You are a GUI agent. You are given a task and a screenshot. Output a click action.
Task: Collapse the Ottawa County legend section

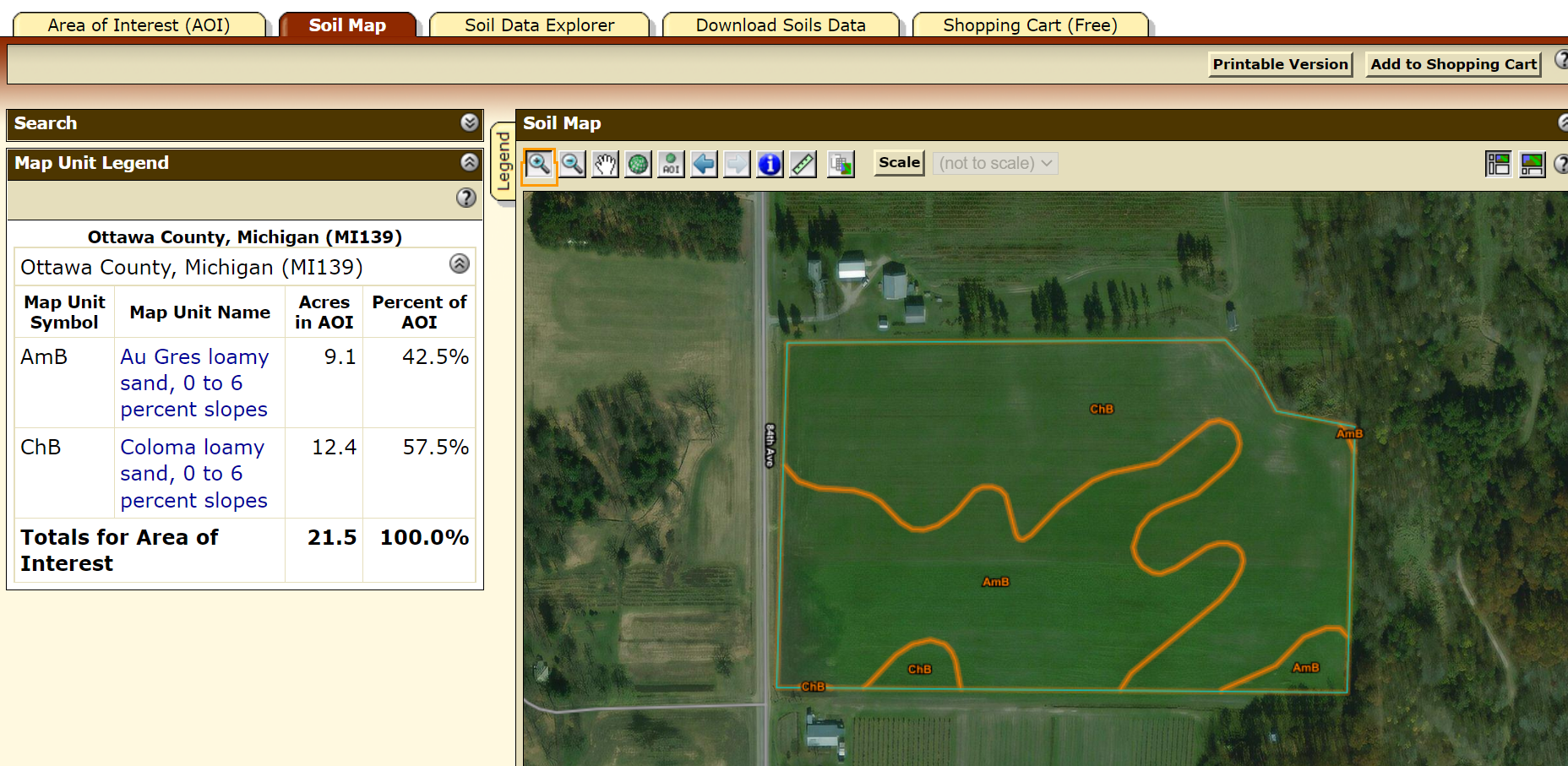point(460,264)
